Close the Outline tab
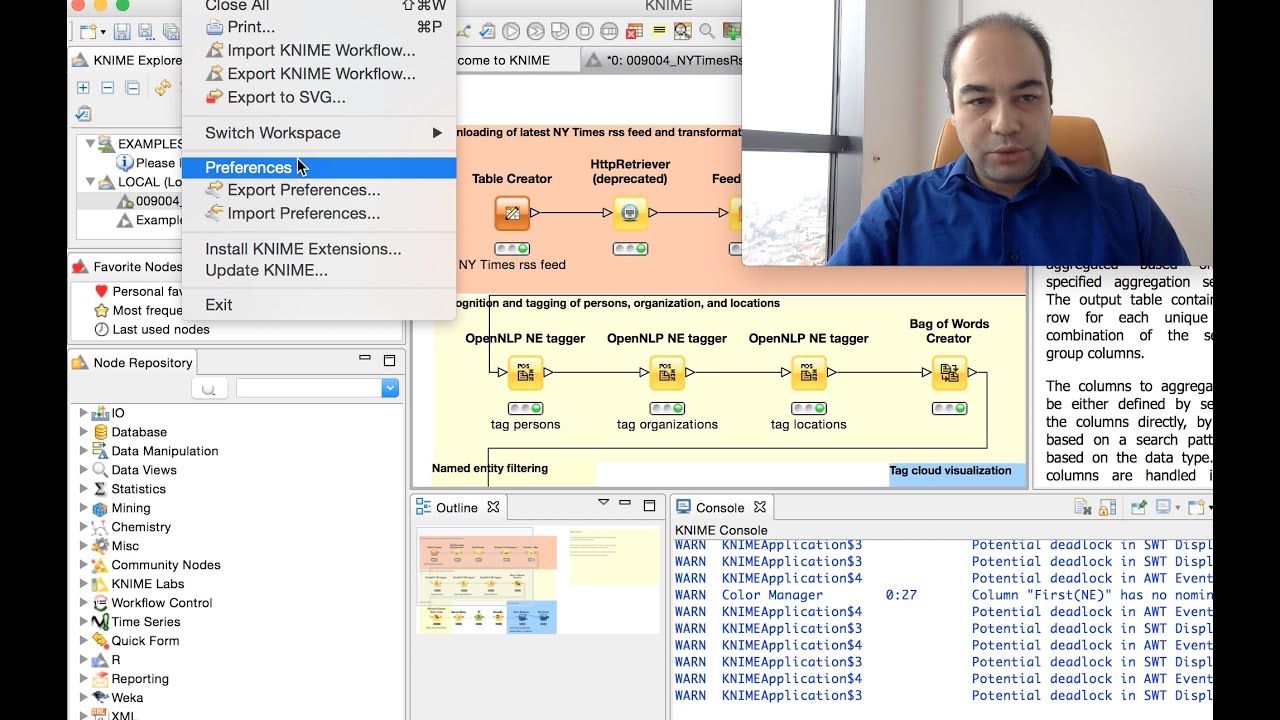The width and height of the screenshot is (1280, 720). (493, 507)
